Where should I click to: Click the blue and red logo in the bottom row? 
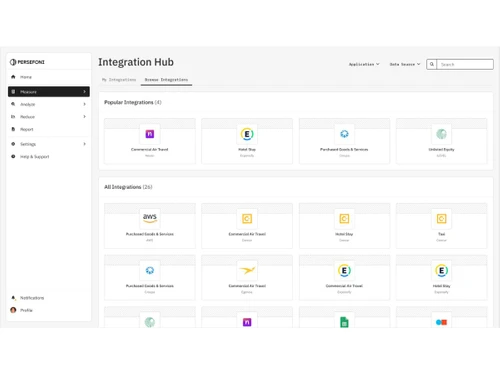tap(441, 322)
